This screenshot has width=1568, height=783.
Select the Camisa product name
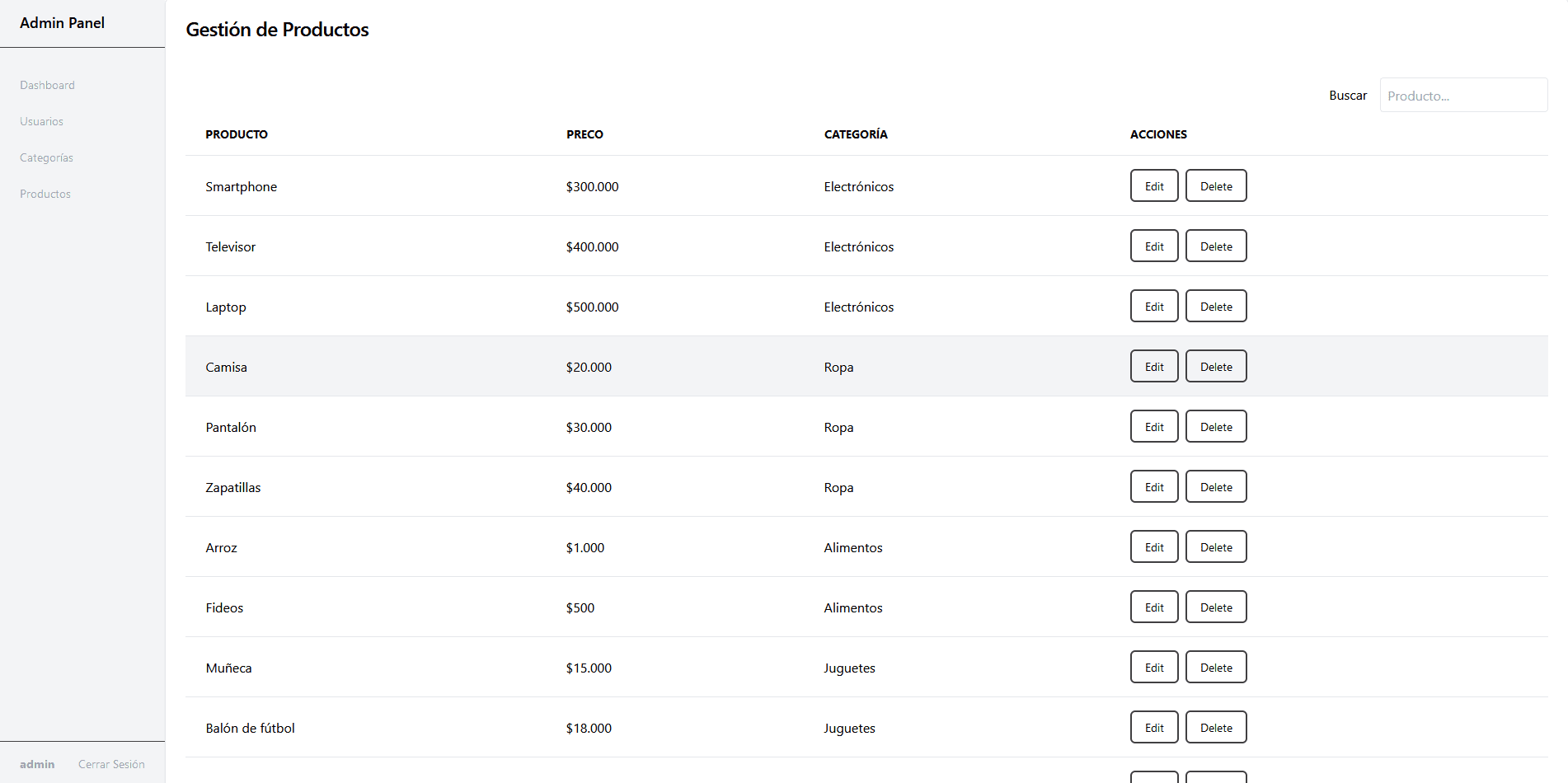[227, 368]
